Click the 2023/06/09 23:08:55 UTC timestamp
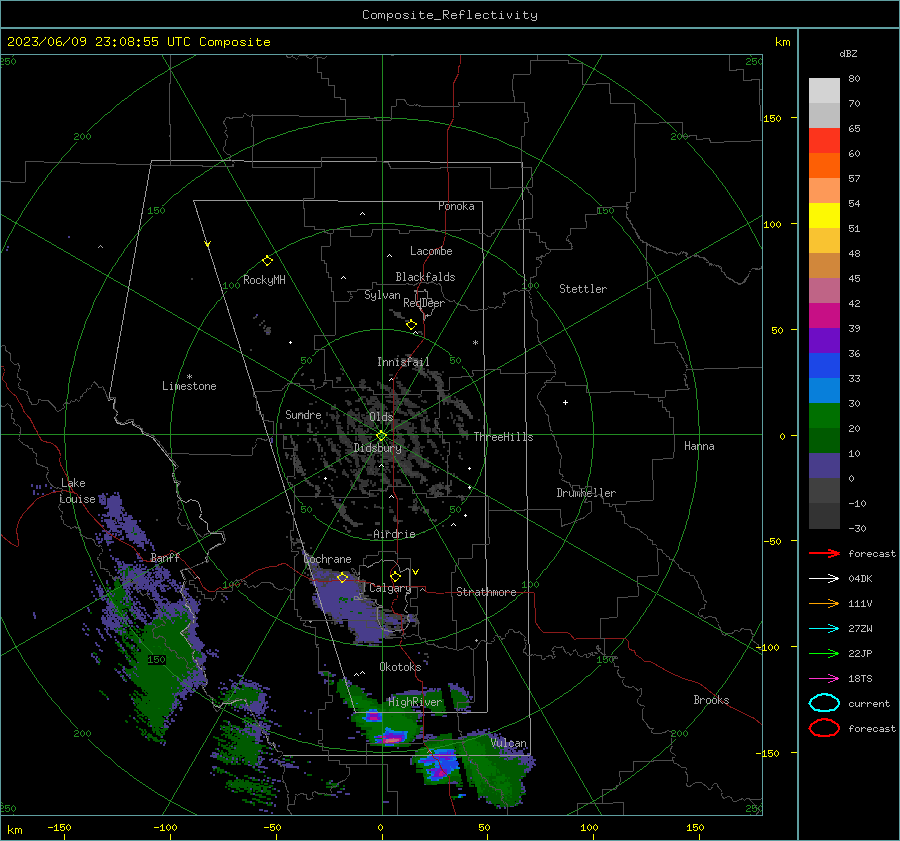900x841 pixels. click(138, 42)
